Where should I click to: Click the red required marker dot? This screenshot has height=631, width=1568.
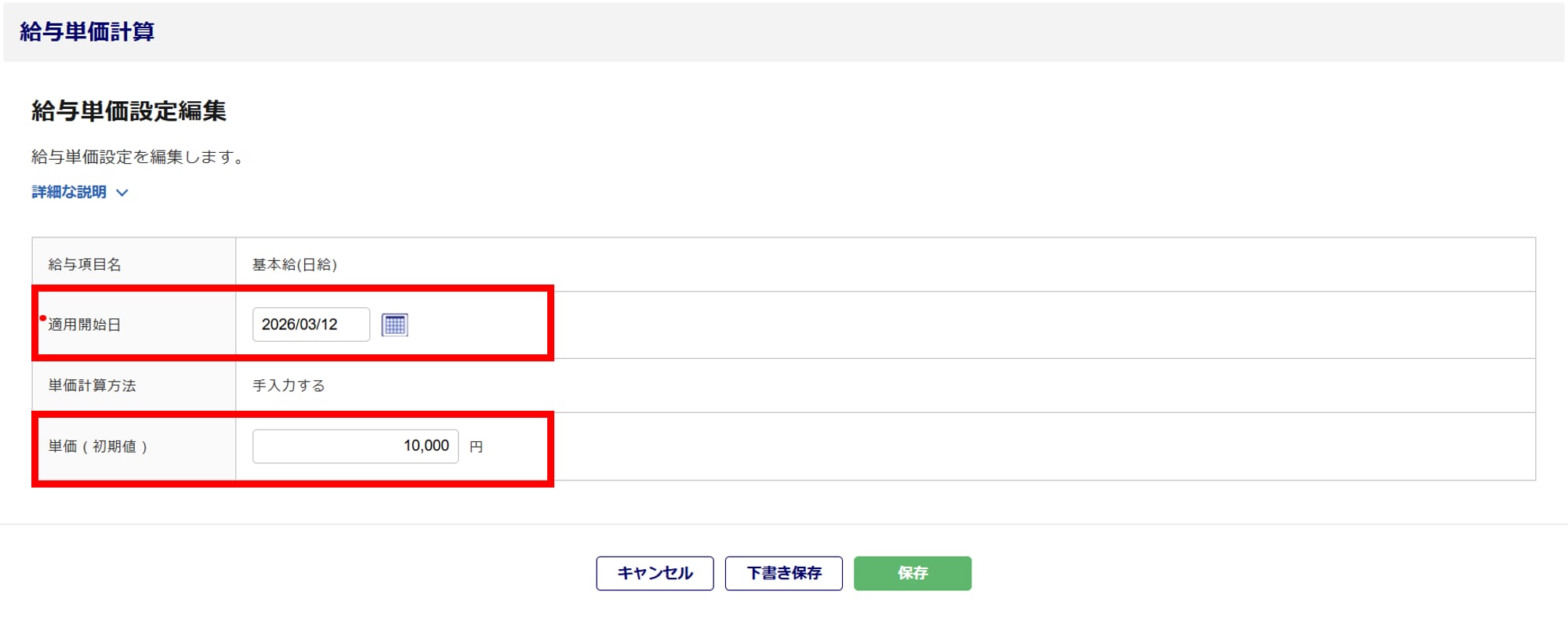(x=43, y=318)
